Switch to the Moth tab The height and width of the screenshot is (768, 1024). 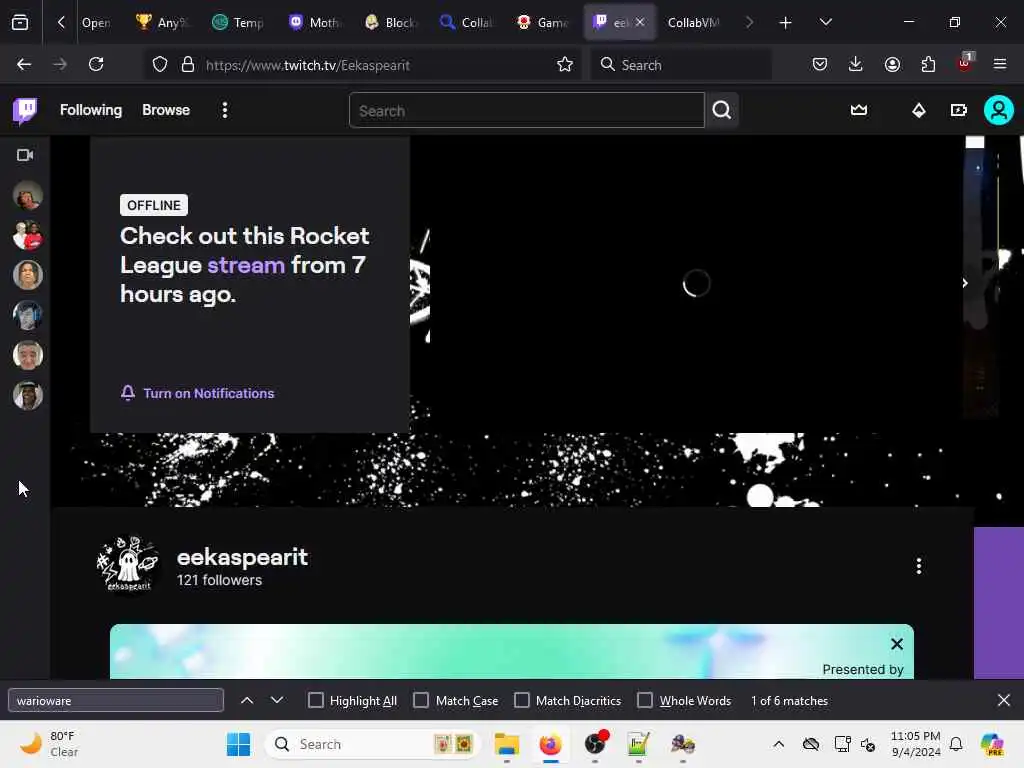point(315,22)
